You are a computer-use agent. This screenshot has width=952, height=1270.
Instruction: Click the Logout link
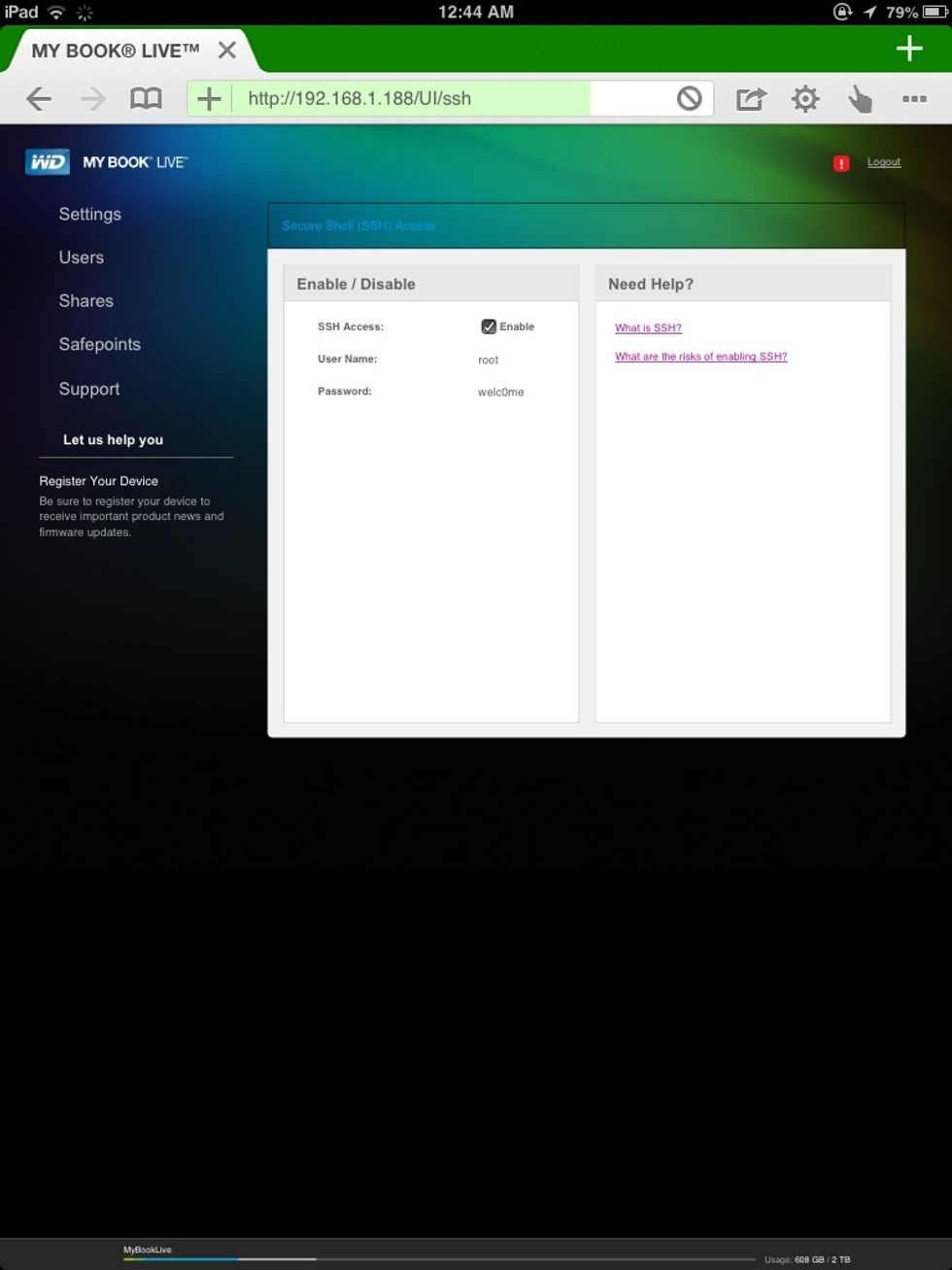point(883,161)
